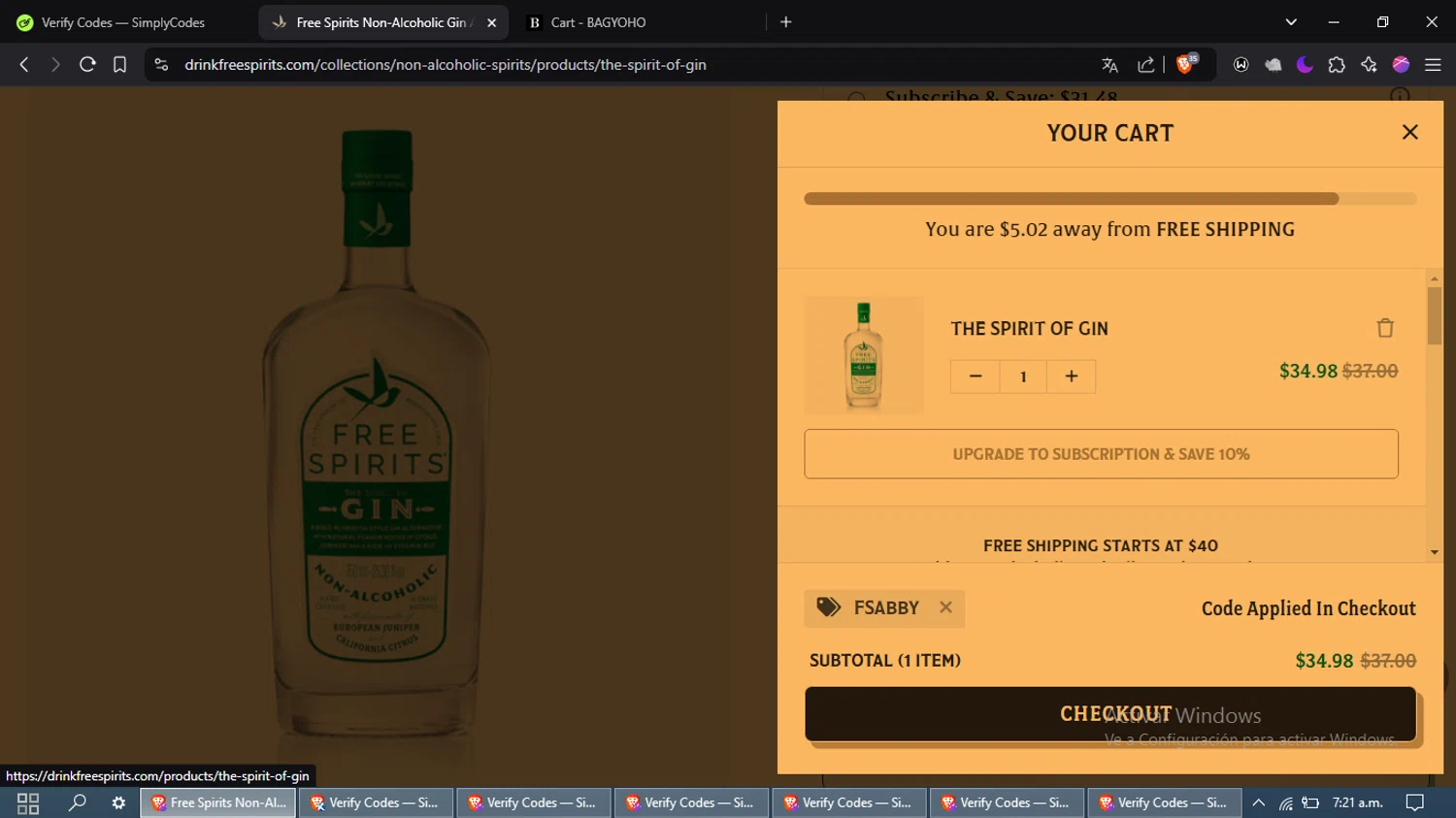The width and height of the screenshot is (1456, 818).
Task: Click the purple crescent moon extension icon
Action: point(1305,65)
